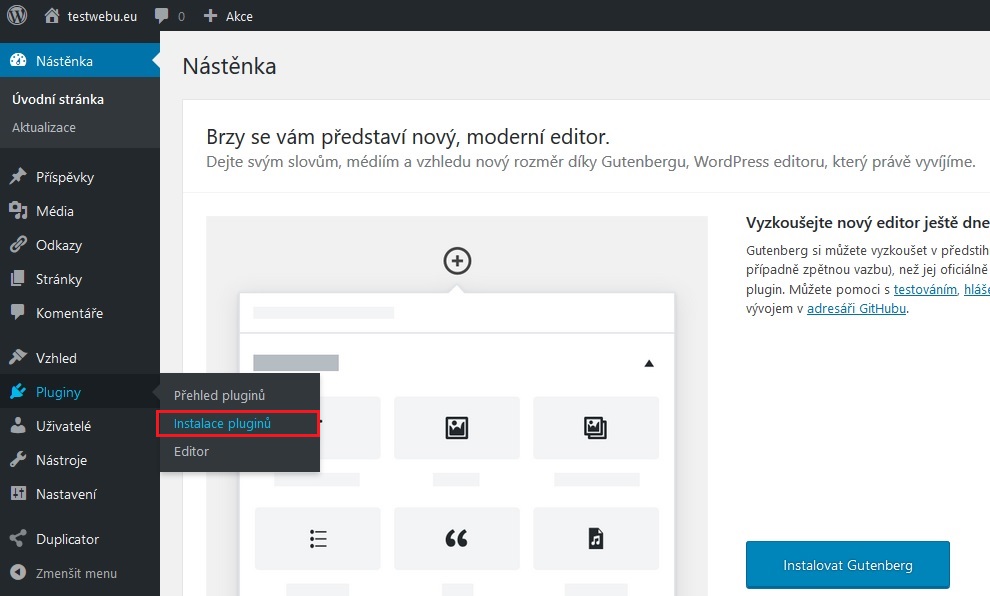
Task: Open the Akce plus menu
Action: click(x=228, y=16)
